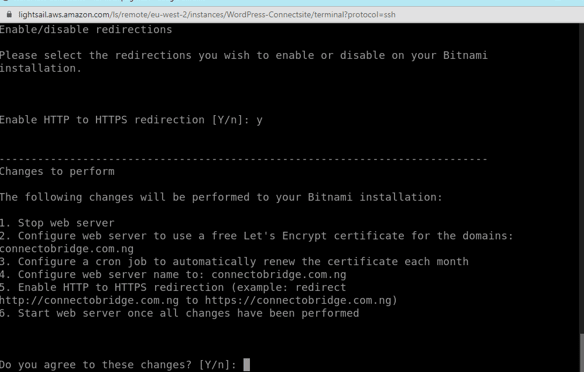
Task: Click '2. Configure web server to use a free Let's Encrypt' line
Action: (x=256, y=236)
